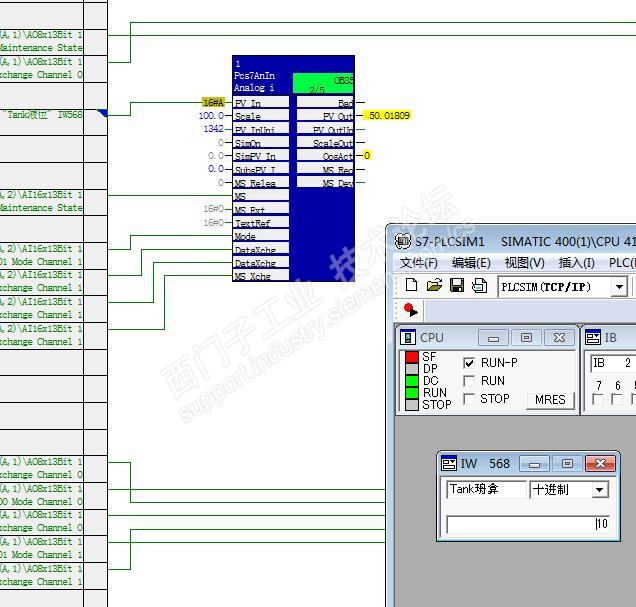Open the 插入(I) menu

[x=576, y=263]
